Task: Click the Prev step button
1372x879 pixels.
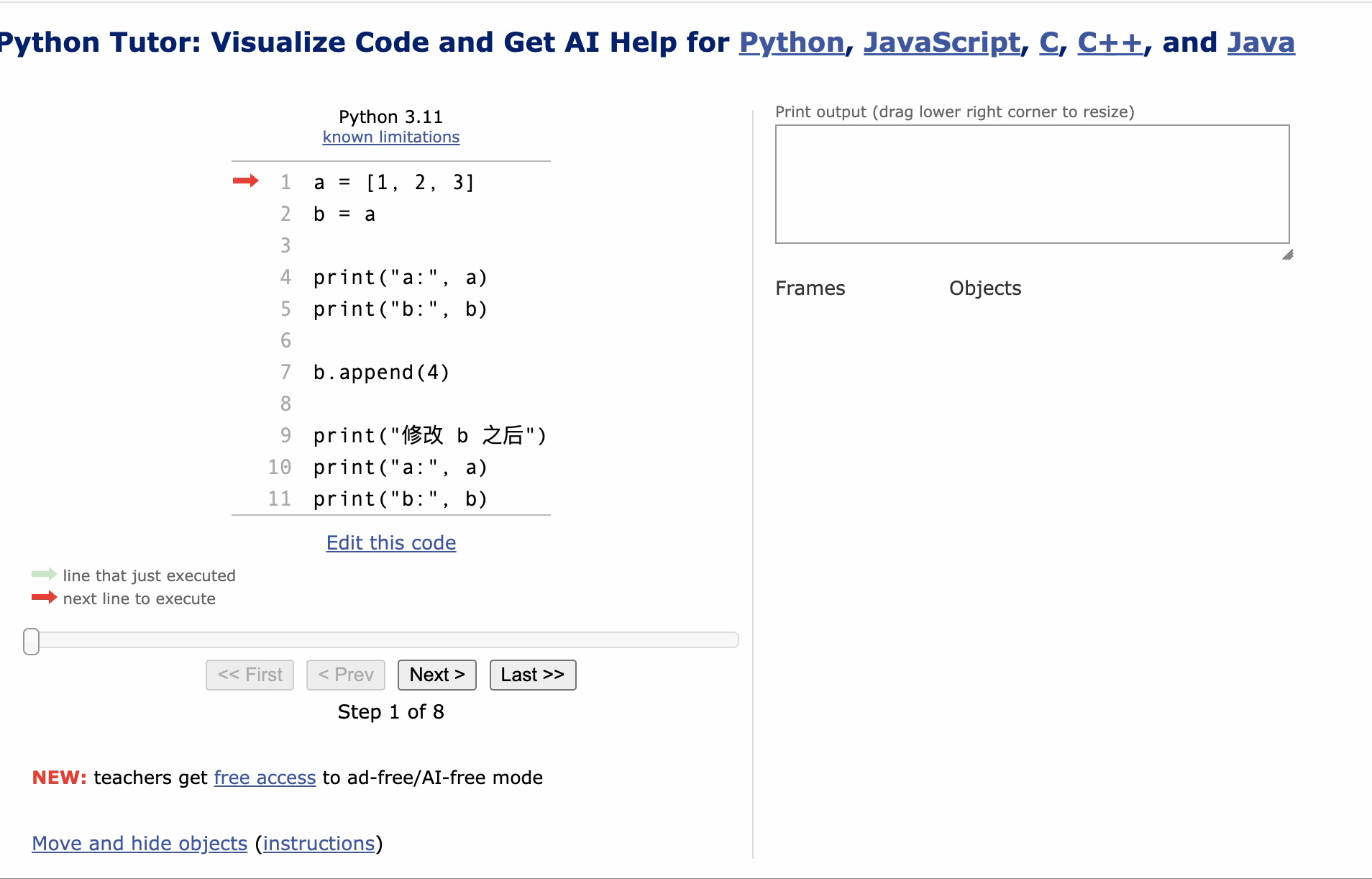Action: coord(345,675)
